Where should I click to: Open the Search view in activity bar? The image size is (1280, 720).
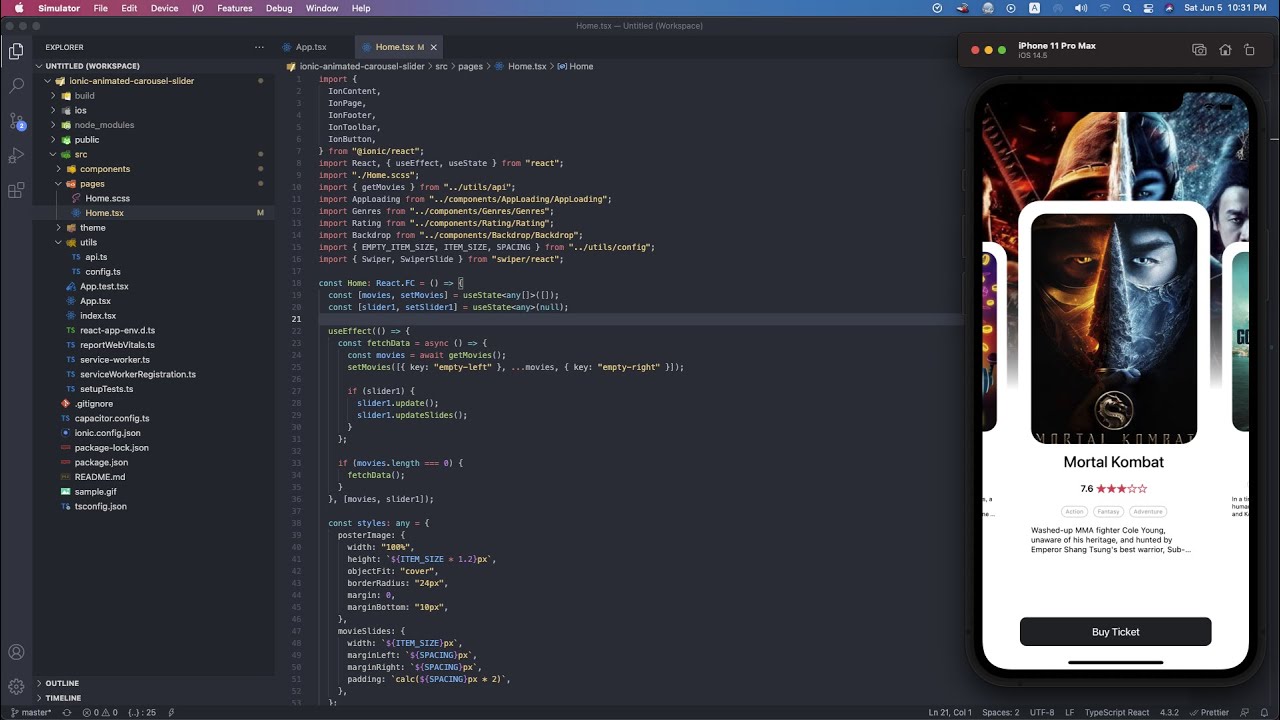16,87
